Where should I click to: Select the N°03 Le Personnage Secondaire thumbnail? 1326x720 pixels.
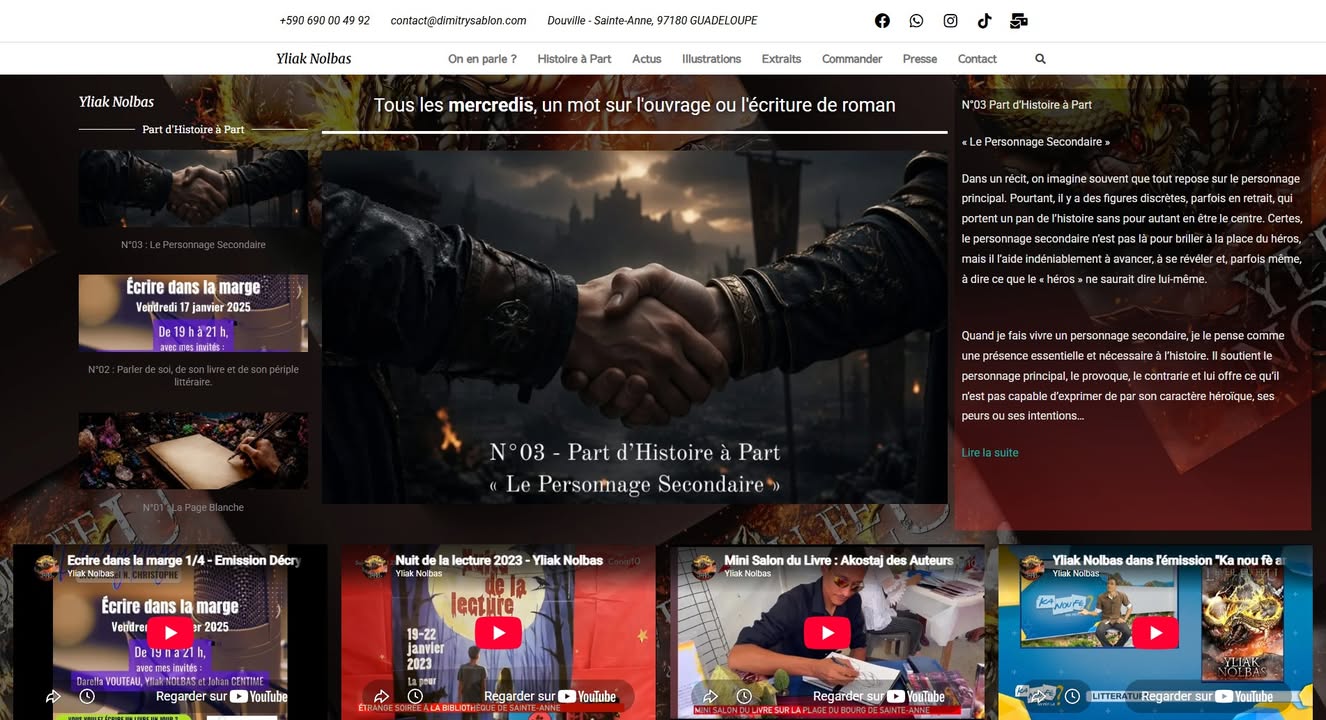[x=193, y=188]
